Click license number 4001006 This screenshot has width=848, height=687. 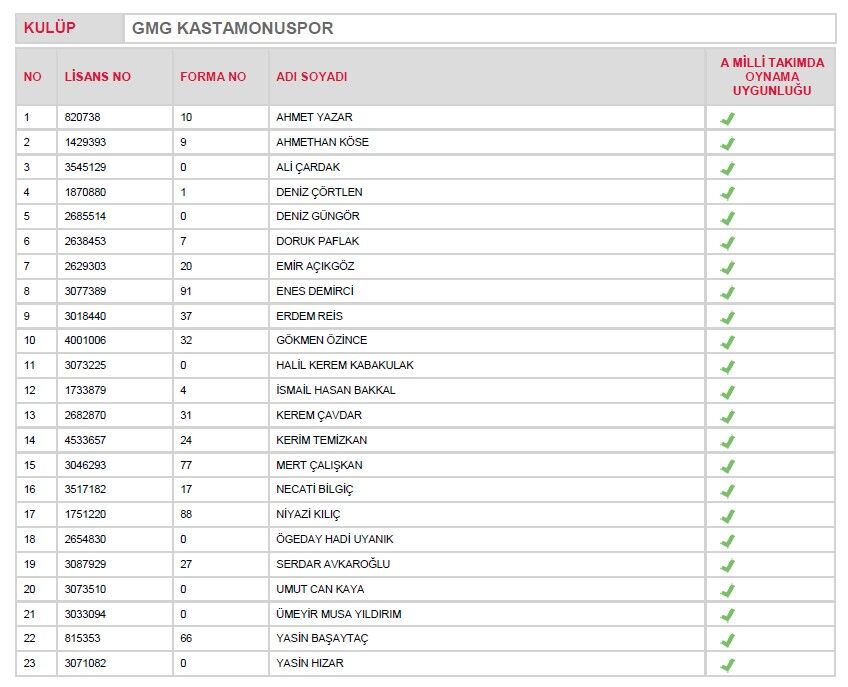coord(85,340)
